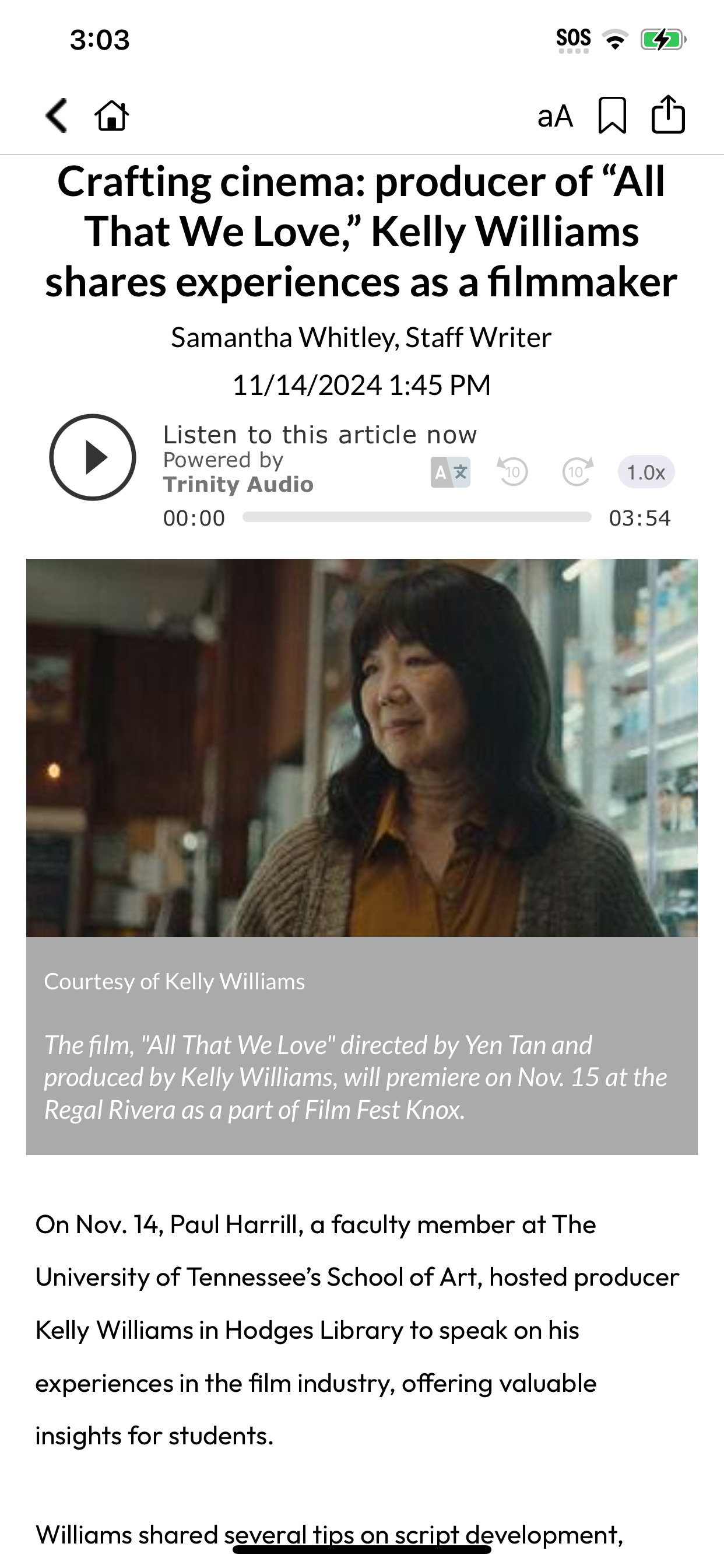Tap the battery charging status icon

click(x=663, y=40)
